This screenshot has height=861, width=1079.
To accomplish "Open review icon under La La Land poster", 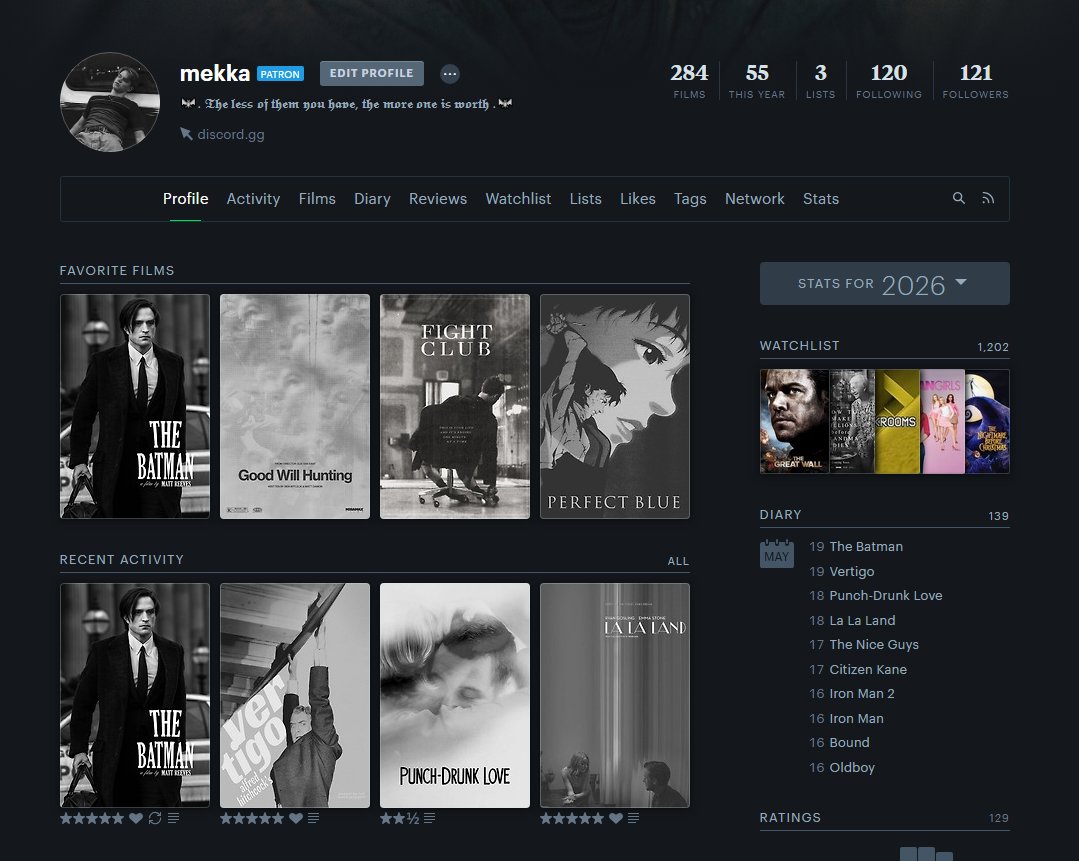I will (x=633, y=818).
